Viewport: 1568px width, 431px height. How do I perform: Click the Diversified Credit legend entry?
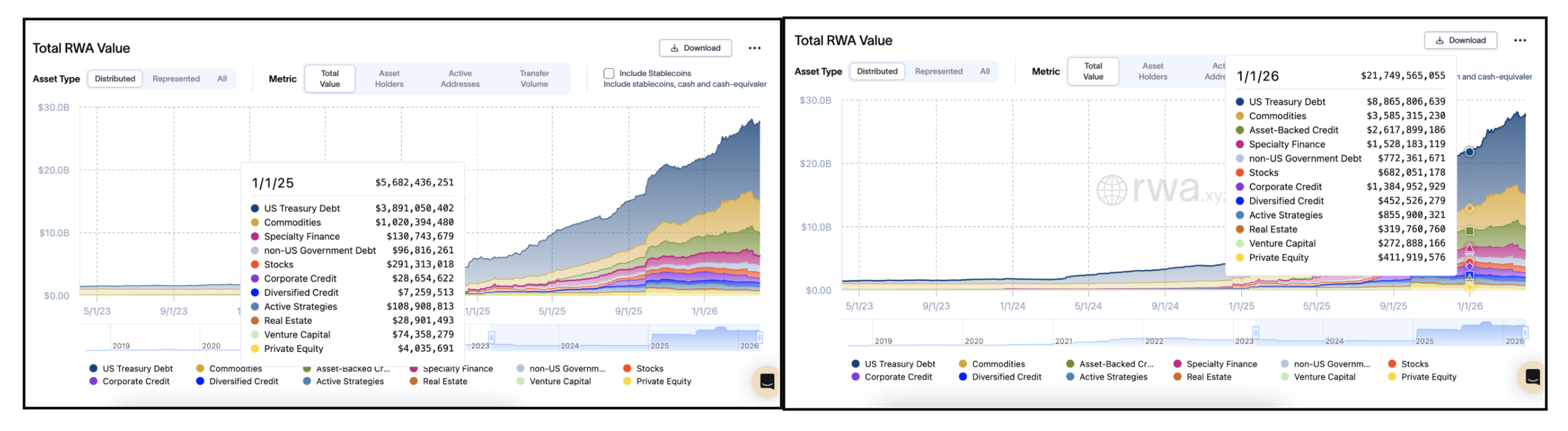click(x=239, y=381)
